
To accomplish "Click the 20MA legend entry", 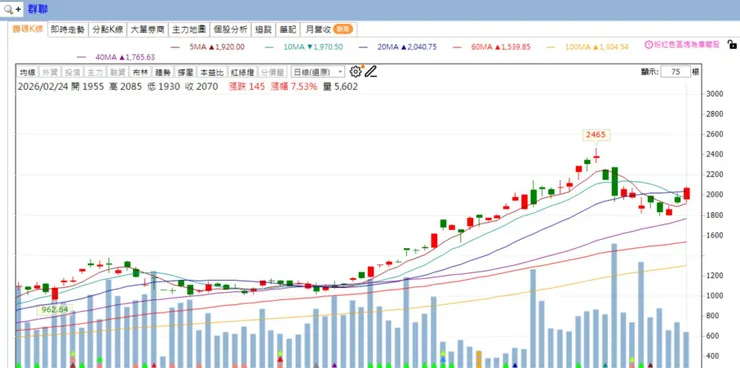I will (397, 47).
